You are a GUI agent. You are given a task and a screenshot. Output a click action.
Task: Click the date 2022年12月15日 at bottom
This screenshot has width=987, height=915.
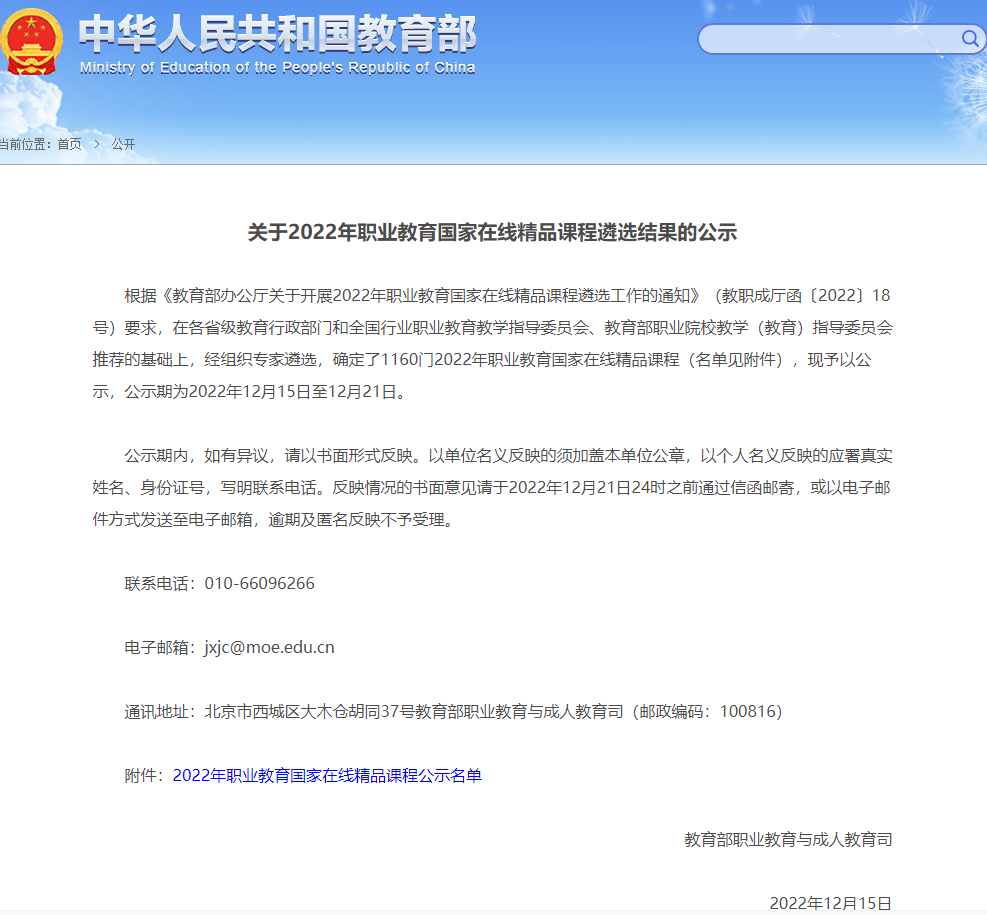(x=830, y=903)
